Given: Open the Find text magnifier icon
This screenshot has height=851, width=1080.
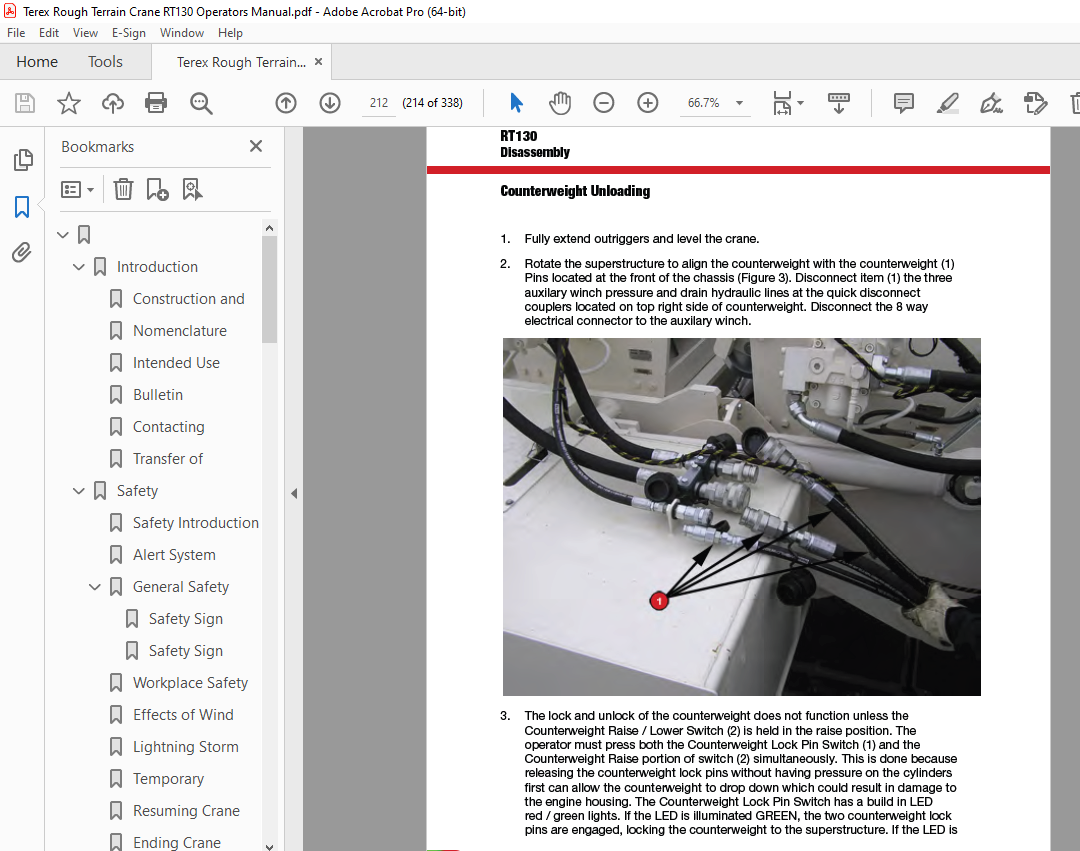Looking at the screenshot, I should pos(201,103).
